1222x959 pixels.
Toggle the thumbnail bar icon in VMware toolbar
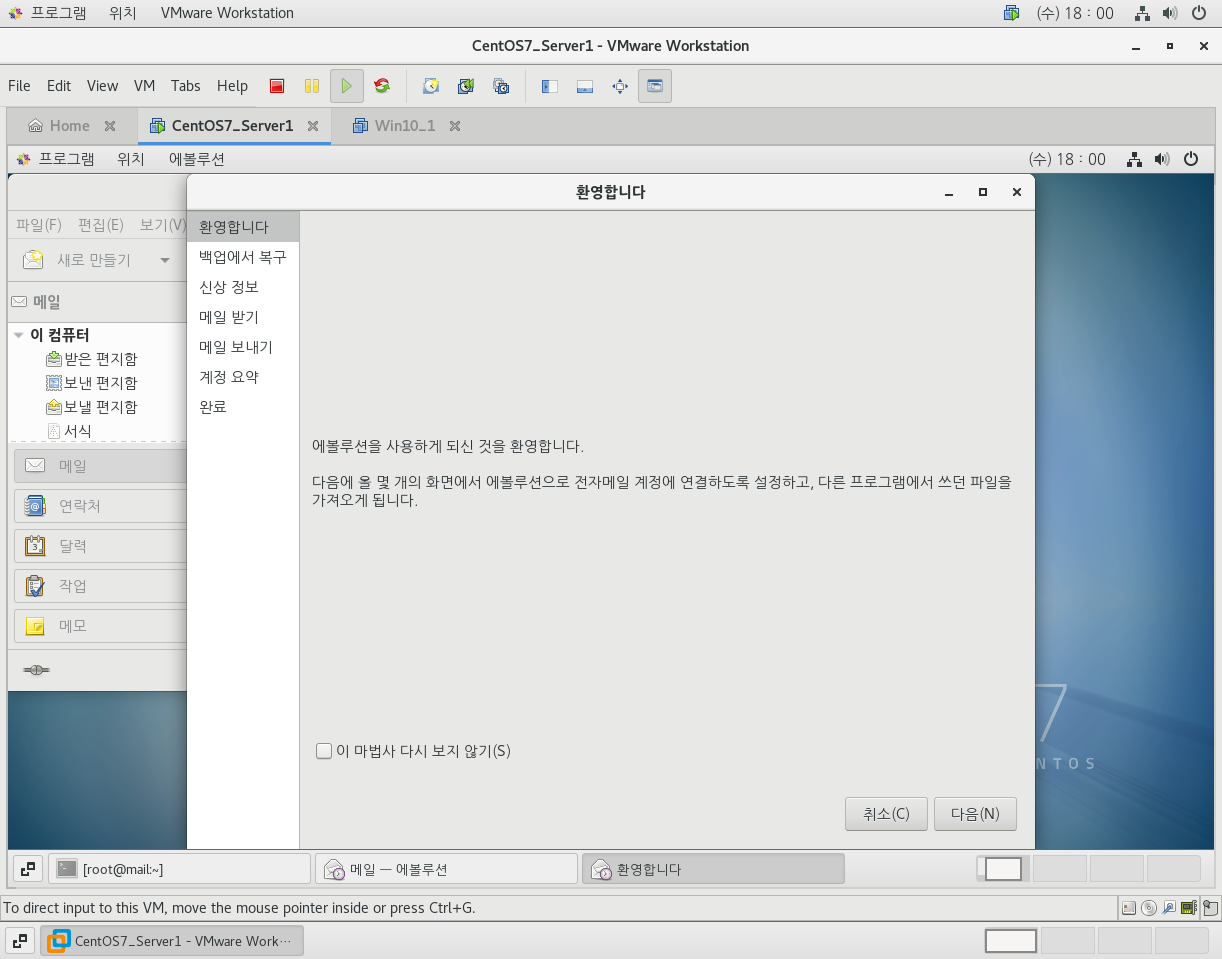(x=585, y=86)
